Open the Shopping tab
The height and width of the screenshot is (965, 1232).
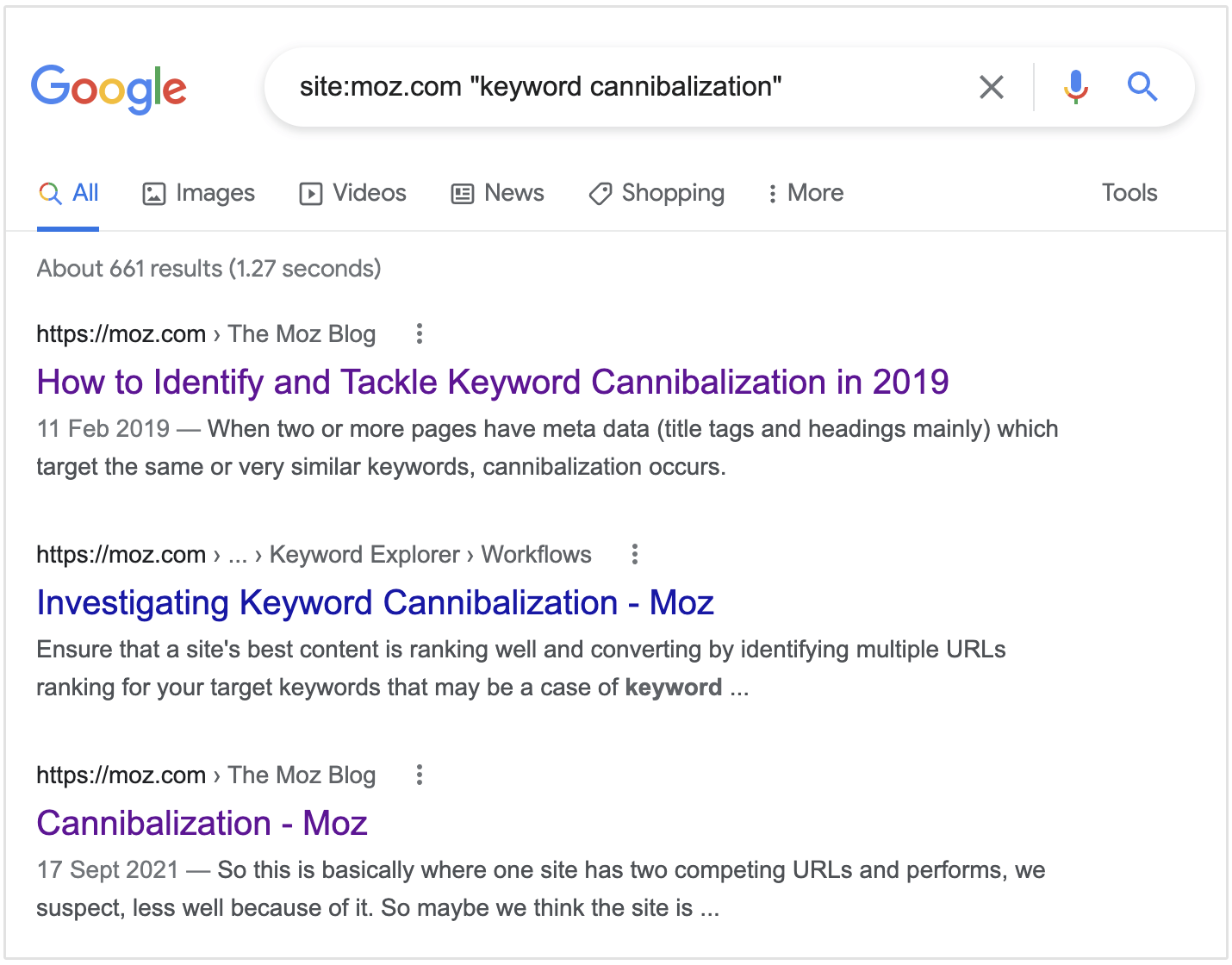[656, 193]
